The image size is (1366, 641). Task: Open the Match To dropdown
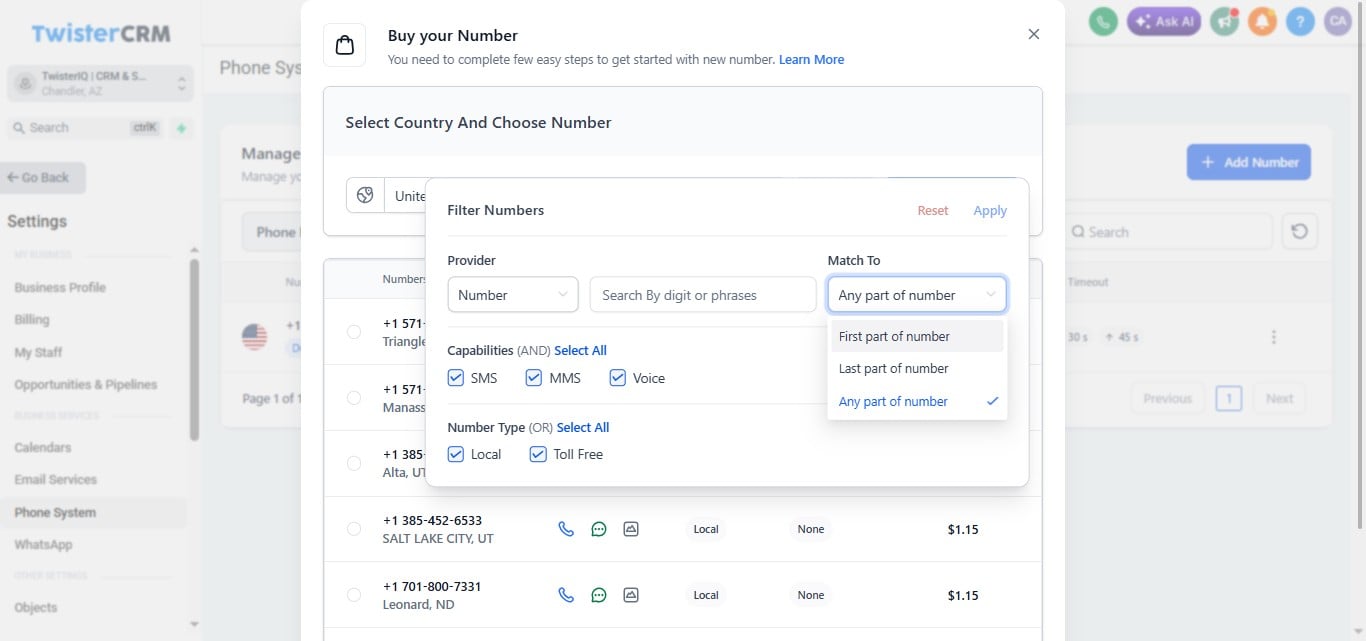917,295
